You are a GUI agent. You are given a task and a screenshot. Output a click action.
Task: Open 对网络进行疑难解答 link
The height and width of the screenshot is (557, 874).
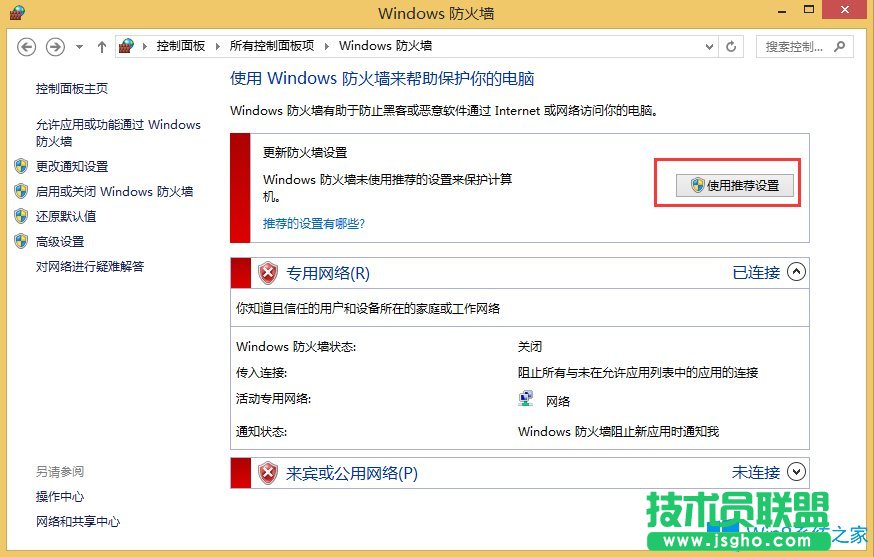(x=90, y=267)
